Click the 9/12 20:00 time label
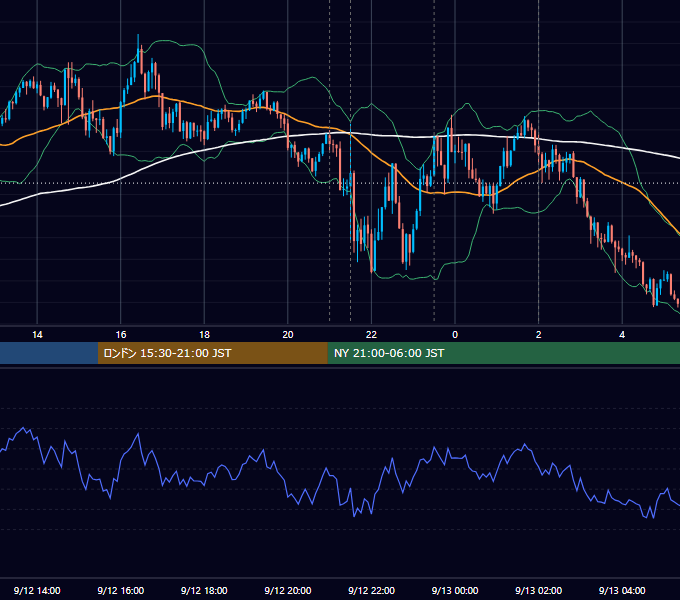Screen dimensions: 680x600 pos(288,590)
